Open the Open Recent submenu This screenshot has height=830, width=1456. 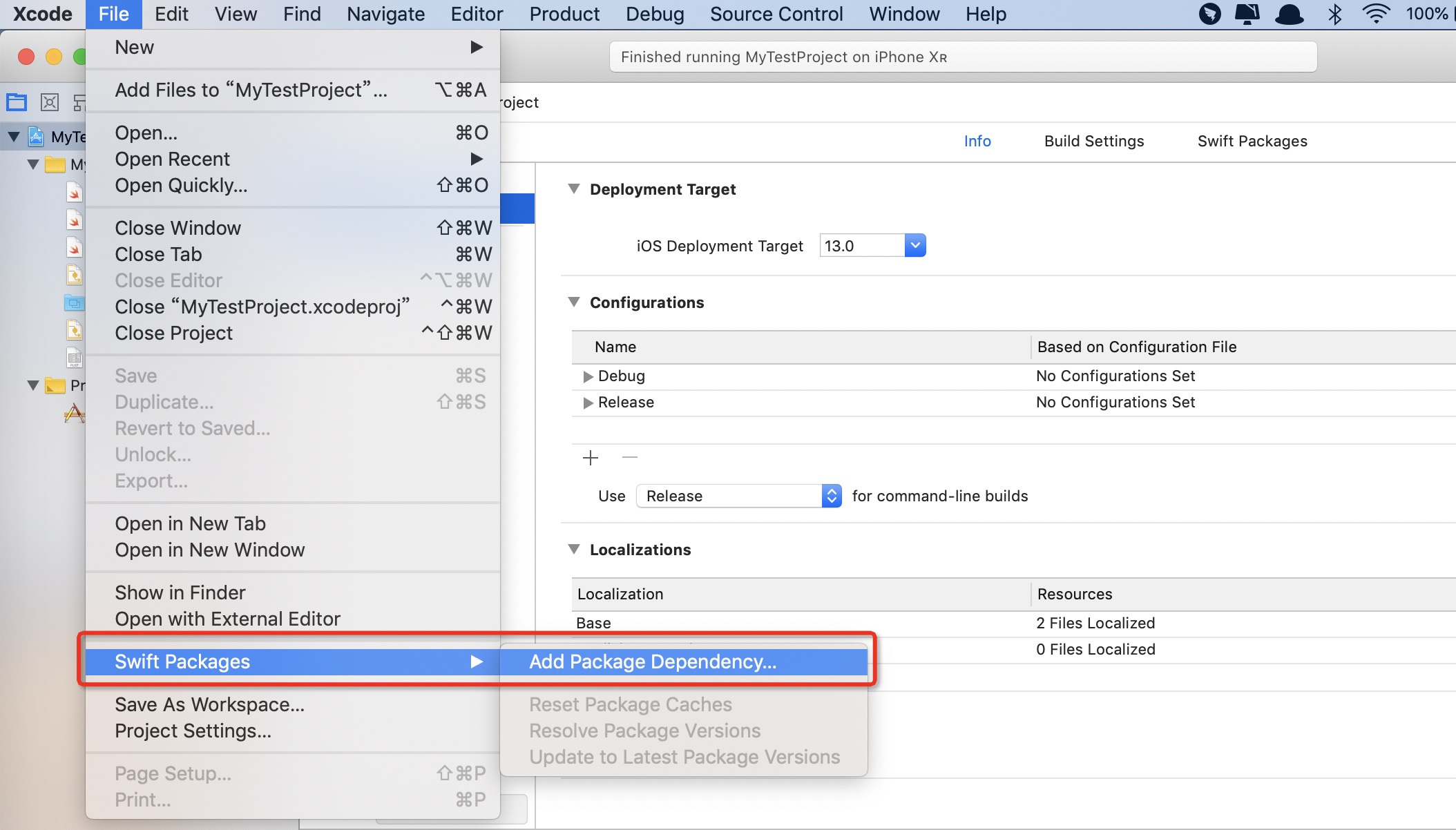tap(293, 159)
